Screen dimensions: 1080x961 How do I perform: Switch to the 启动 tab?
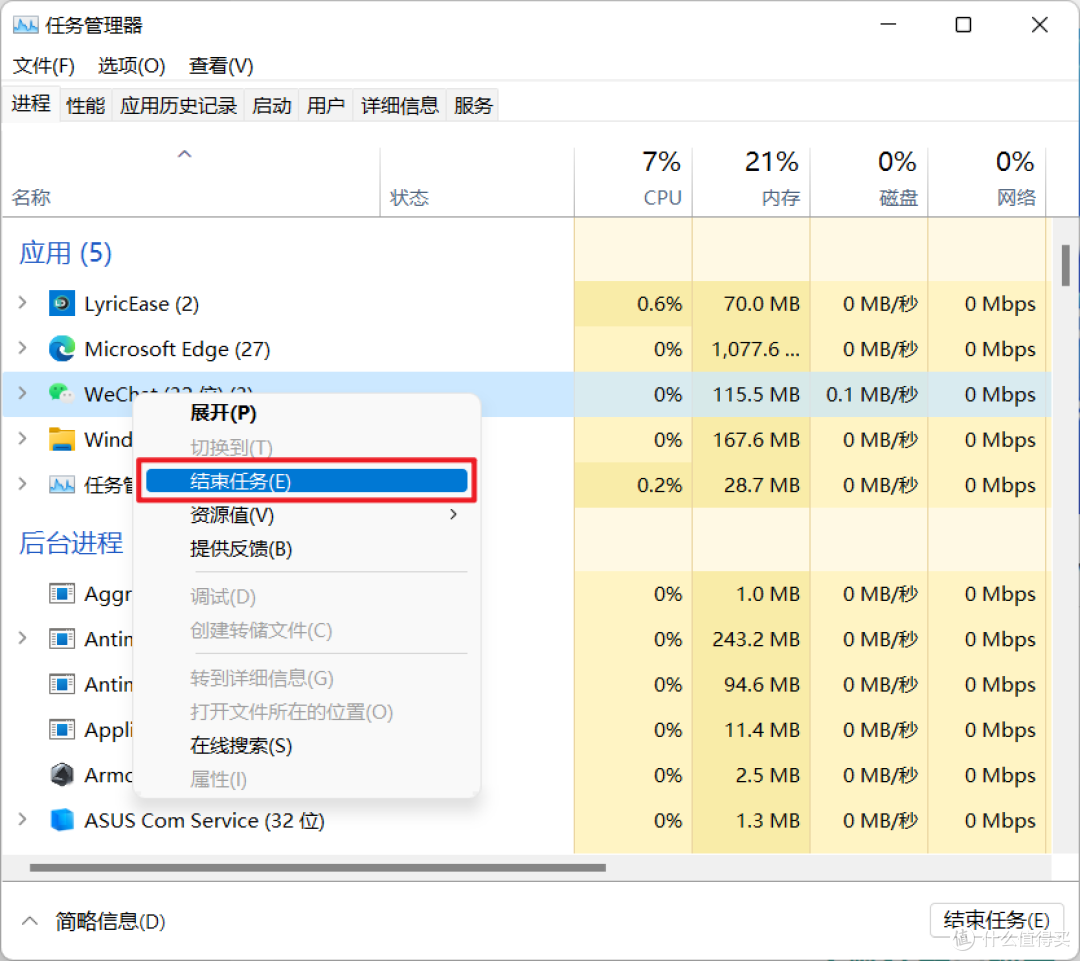tap(271, 105)
